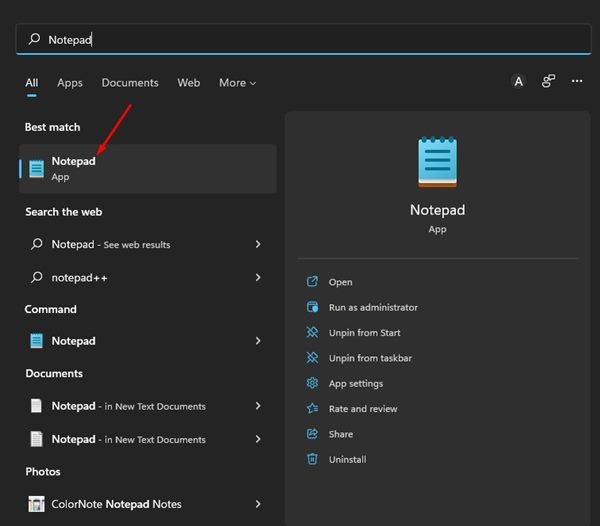Click the 'Command' section heading
The image size is (600, 526).
[51, 309]
